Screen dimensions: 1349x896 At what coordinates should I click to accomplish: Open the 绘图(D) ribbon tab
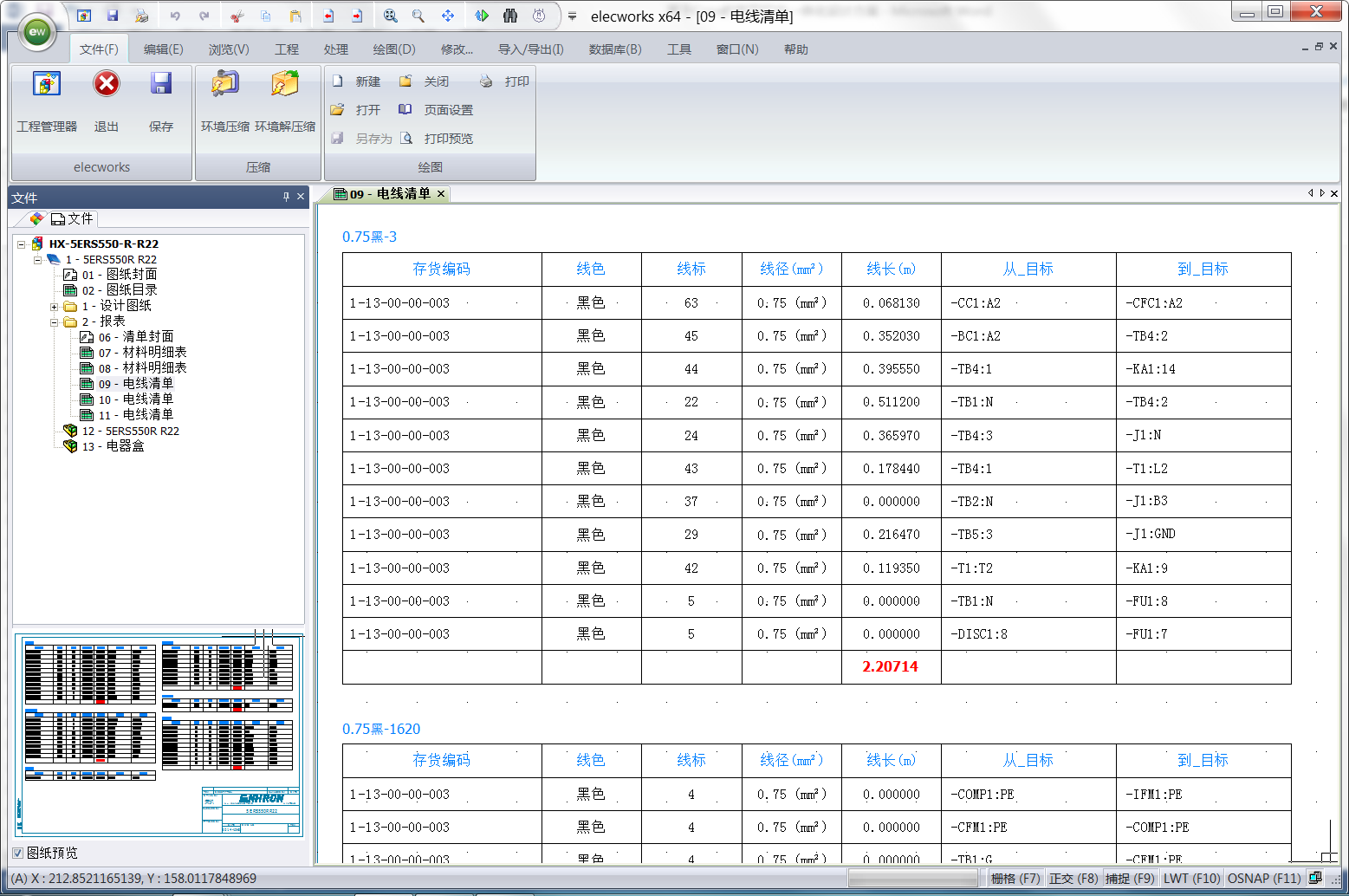pos(394,49)
